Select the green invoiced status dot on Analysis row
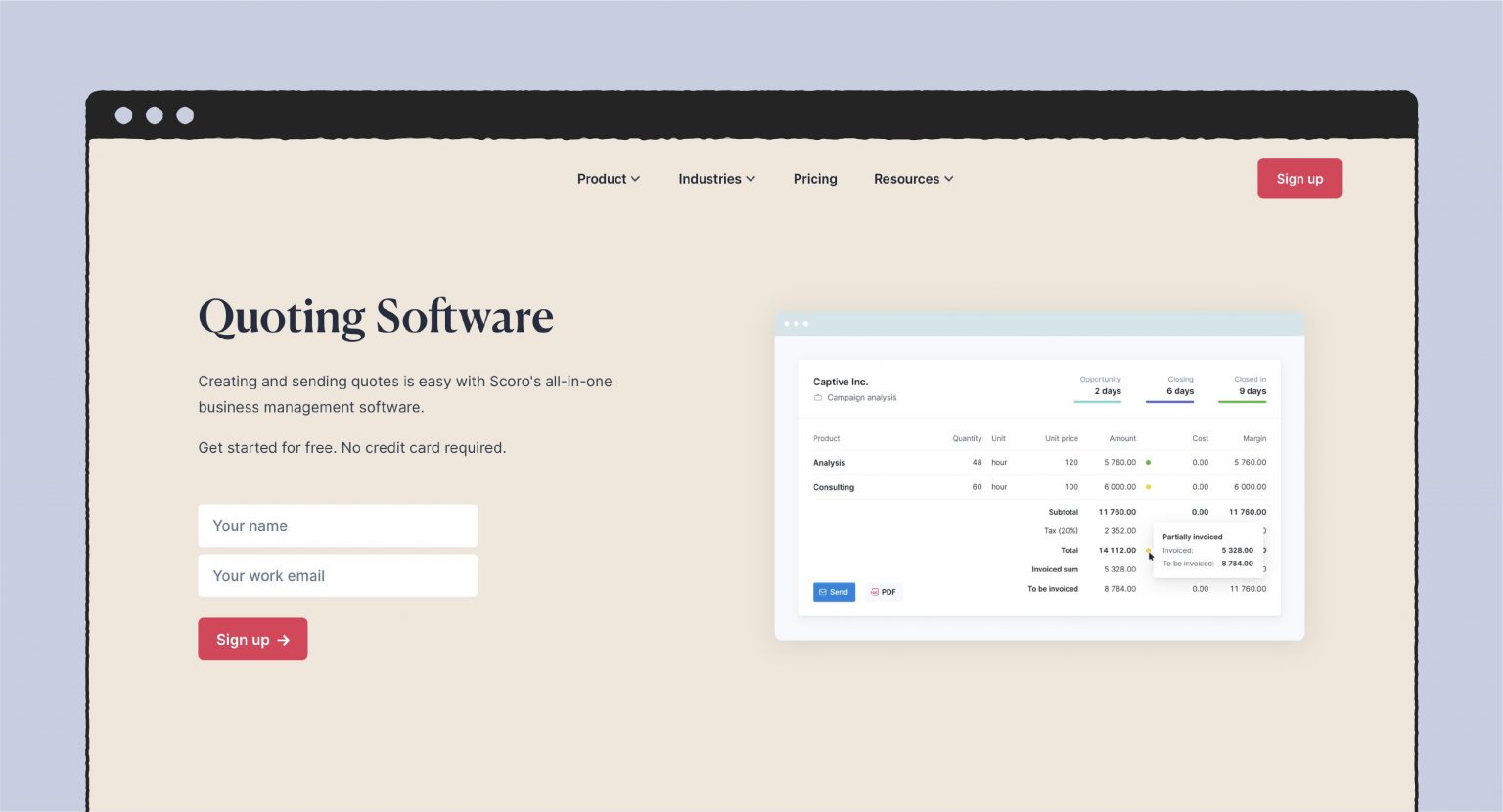 pyautogui.click(x=1148, y=462)
